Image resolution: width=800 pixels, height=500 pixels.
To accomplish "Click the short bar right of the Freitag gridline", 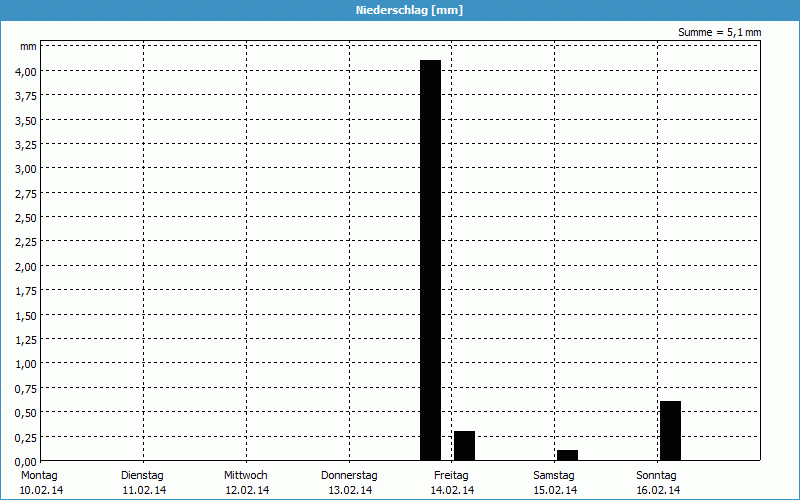I will click(x=464, y=446).
